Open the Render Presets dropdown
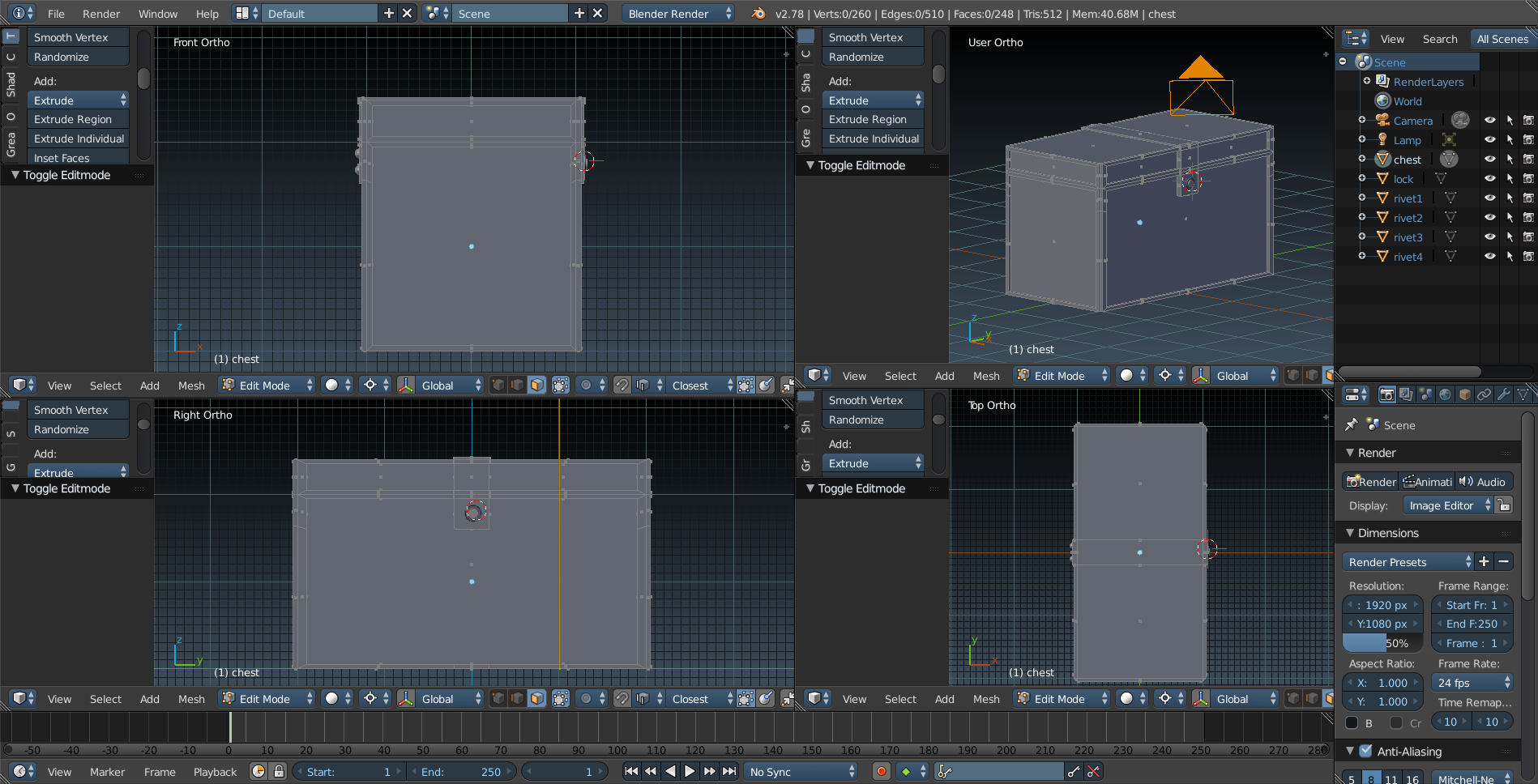This screenshot has height=784, width=1538. tap(1408, 562)
